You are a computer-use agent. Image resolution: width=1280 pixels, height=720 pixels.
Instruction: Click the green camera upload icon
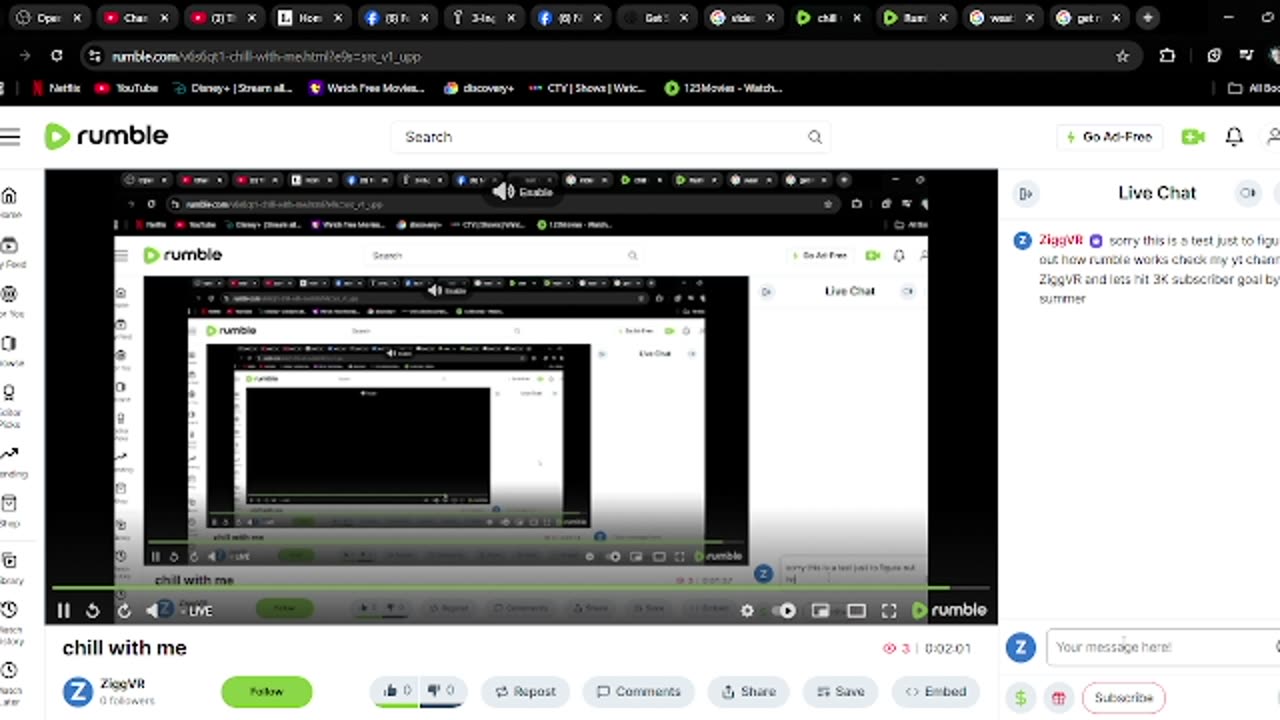1193,137
